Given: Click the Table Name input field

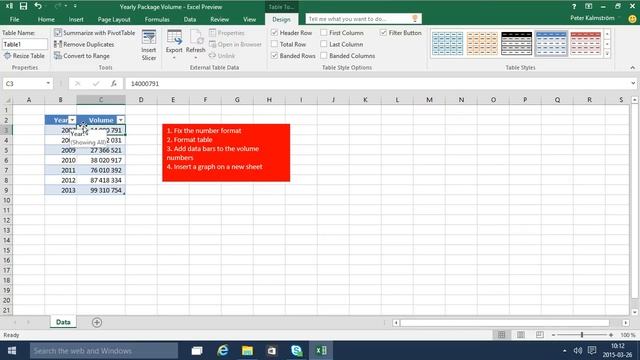Looking at the screenshot, I should point(25,44).
